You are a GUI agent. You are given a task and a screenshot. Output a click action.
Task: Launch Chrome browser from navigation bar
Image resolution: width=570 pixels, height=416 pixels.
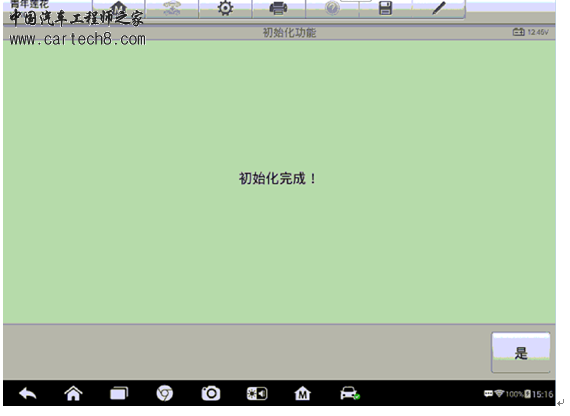pyautogui.click(x=165, y=393)
